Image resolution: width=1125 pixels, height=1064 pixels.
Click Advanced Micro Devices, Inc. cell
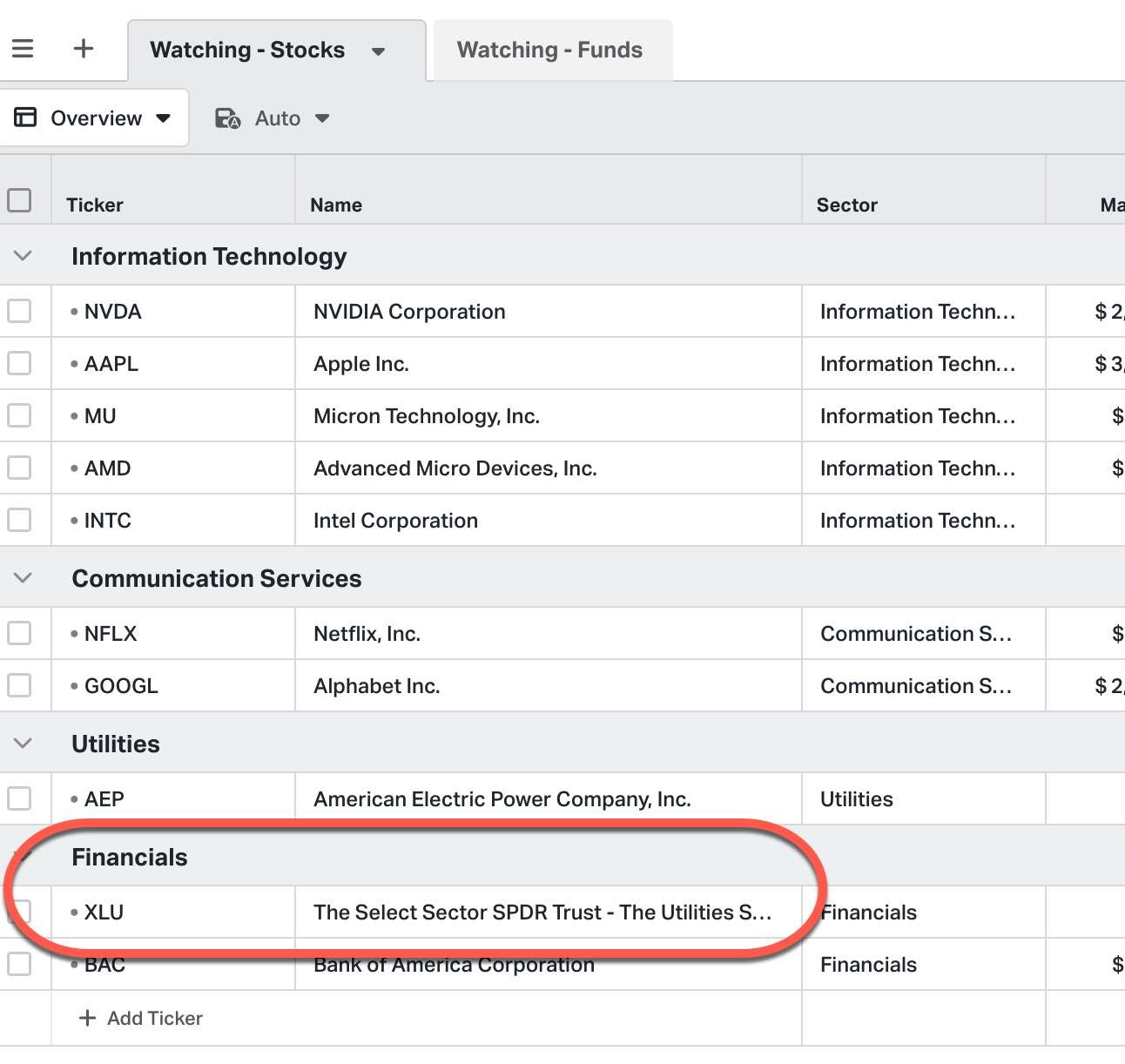coord(549,468)
